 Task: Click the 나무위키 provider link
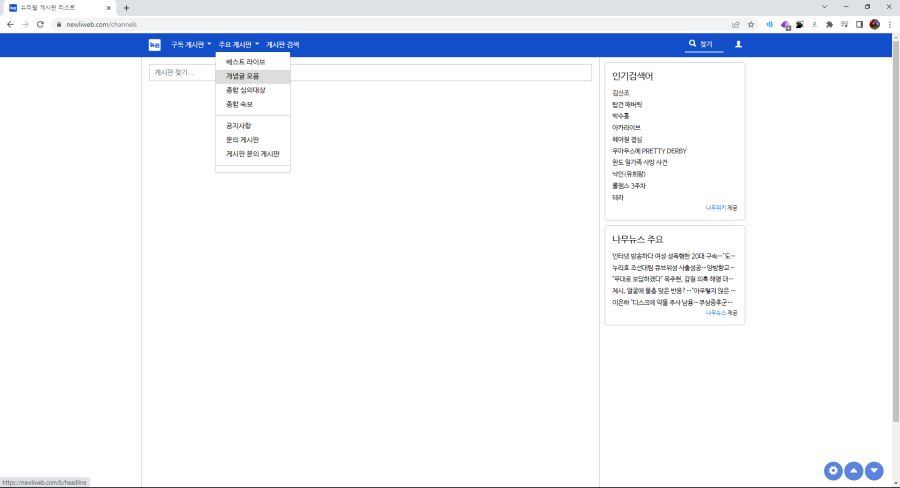(x=715, y=208)
